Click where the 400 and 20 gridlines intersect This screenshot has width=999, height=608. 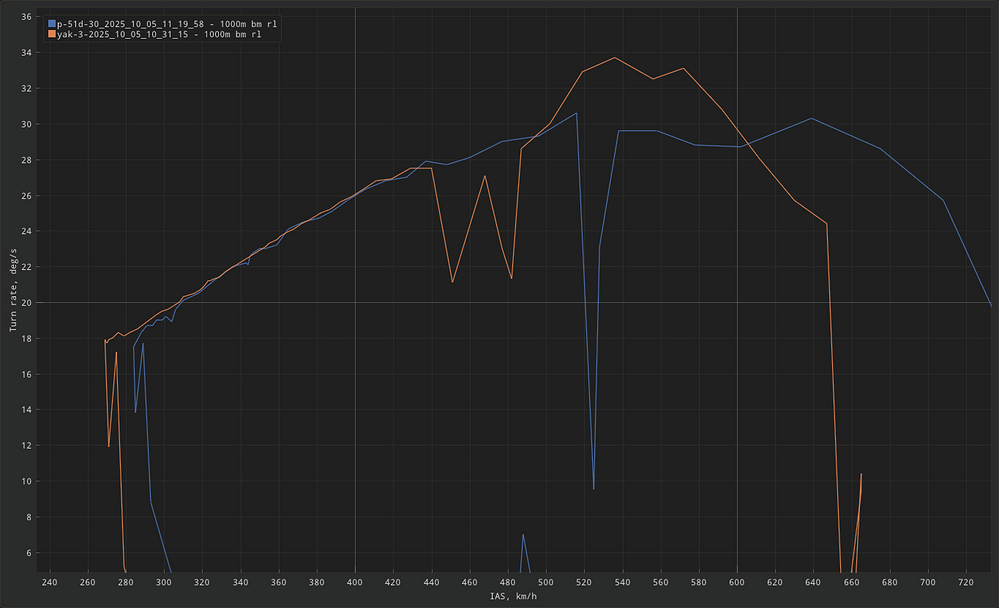pyautogui.click(x=355, y=302)
